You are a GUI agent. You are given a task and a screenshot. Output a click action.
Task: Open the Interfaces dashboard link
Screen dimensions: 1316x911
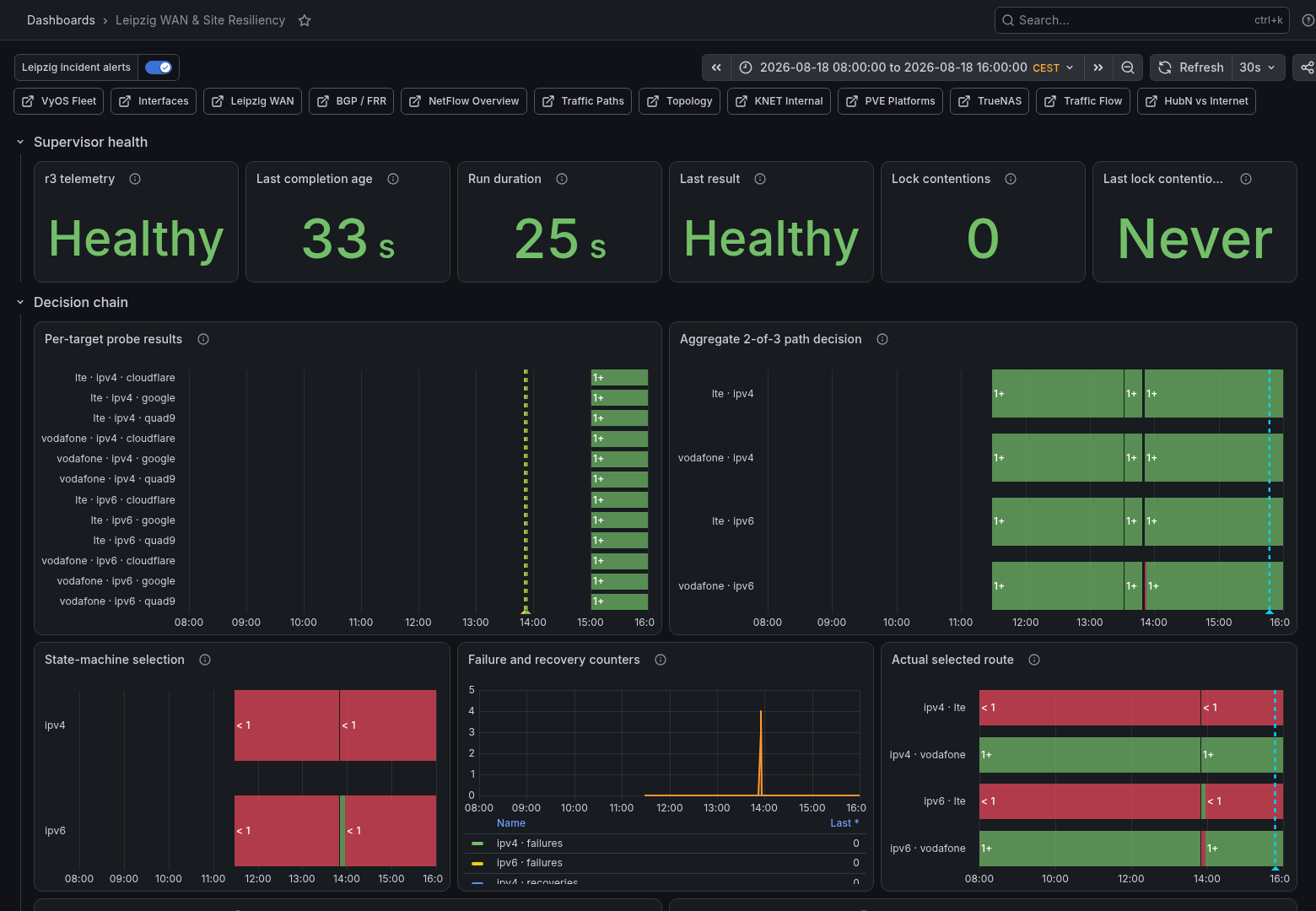coord(154,101)
